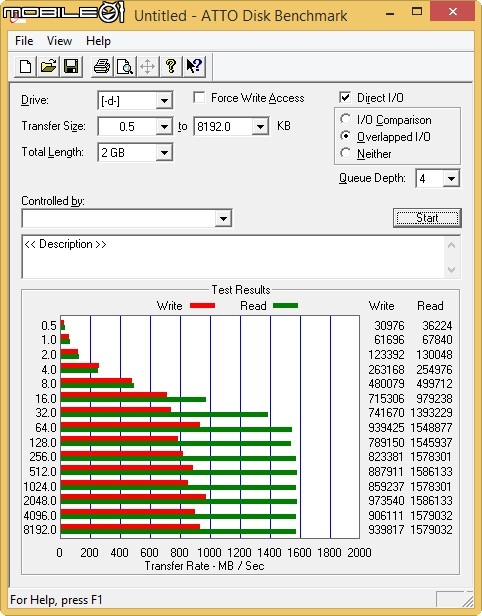Viewport: 482px width, 616px height.
Task: Close the ATTO Disk Benchmark window
Action: click(453, 12)
